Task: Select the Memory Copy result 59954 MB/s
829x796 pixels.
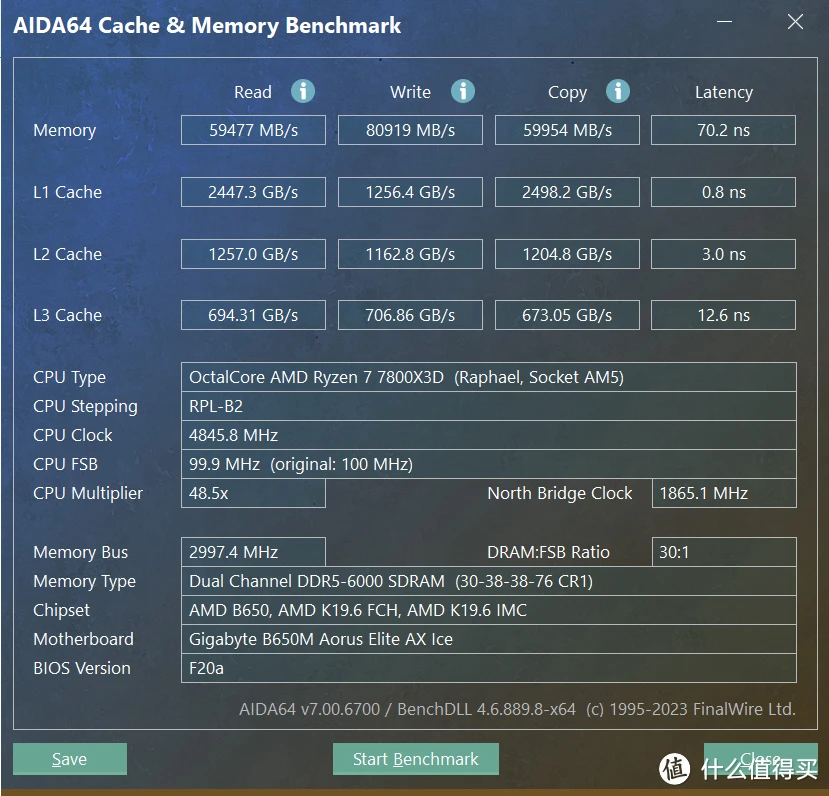Action: pyautogui.click(x=567, y=130)
